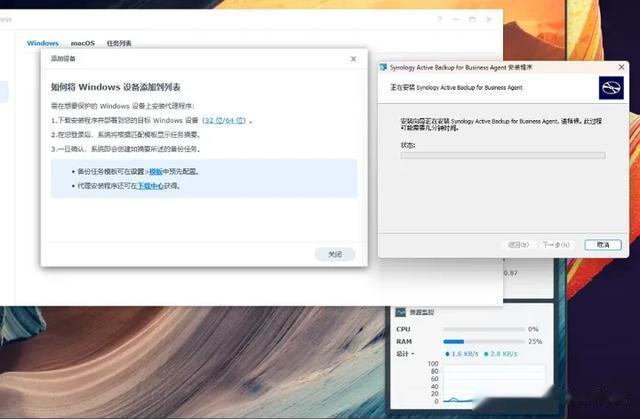640x419 pixels.
Task: Click the installer progress bar under 状态
Action: coord(503,155)
